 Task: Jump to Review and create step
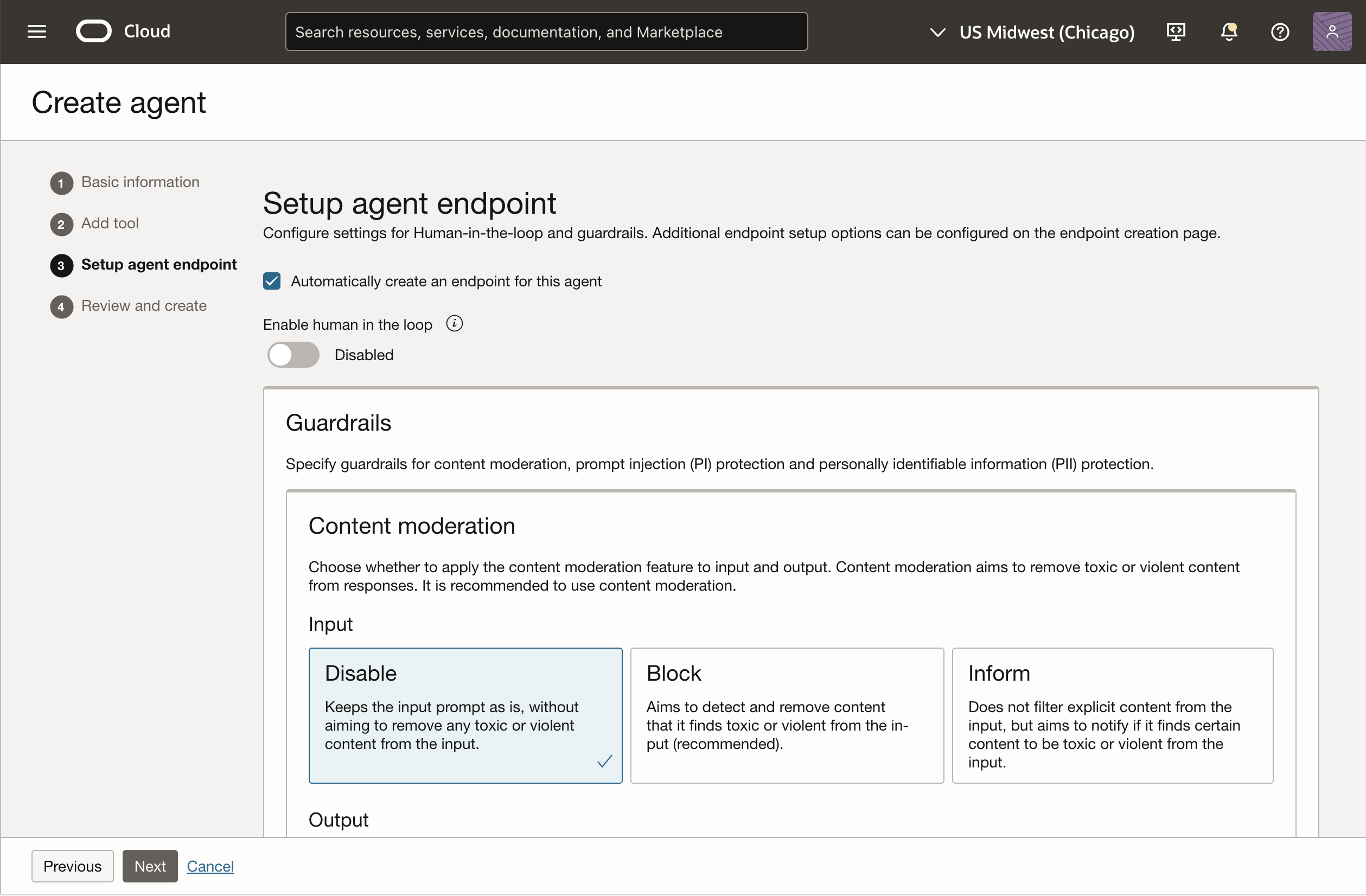tap(143, 306)
